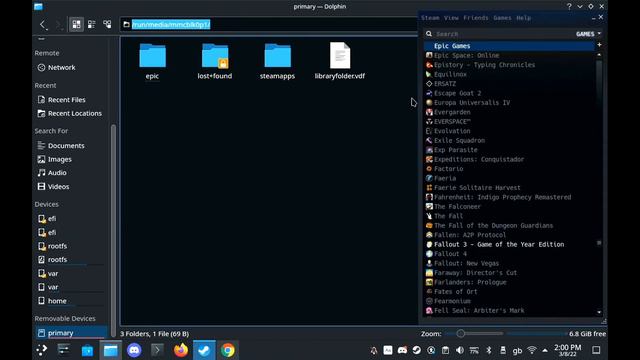Select Equilinox in the game list
This screenshot has height=360, width=640.
click(x=450, y=74)
